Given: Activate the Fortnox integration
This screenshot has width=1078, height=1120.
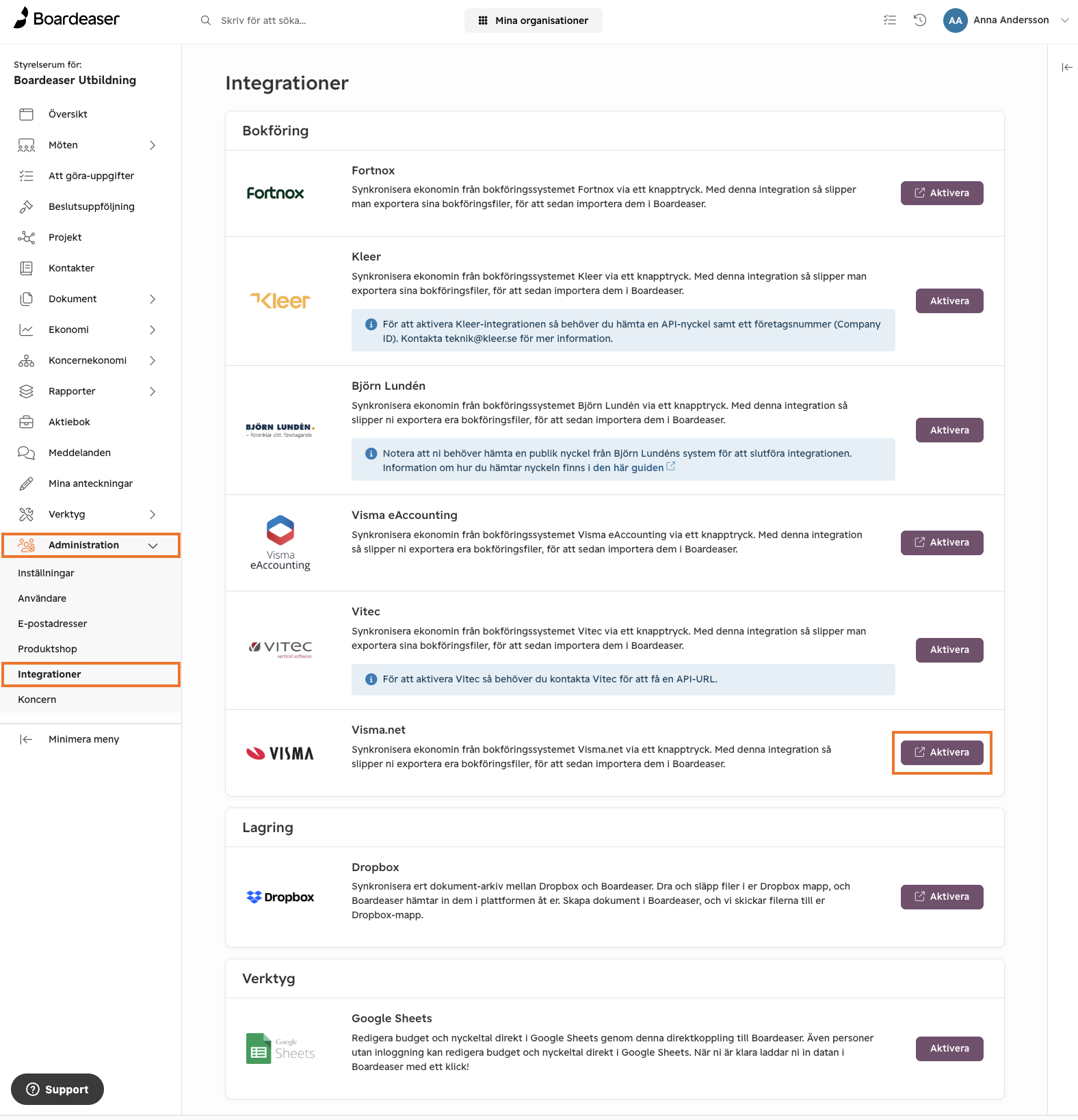Looking at the screenshot, I should point(942,193).
